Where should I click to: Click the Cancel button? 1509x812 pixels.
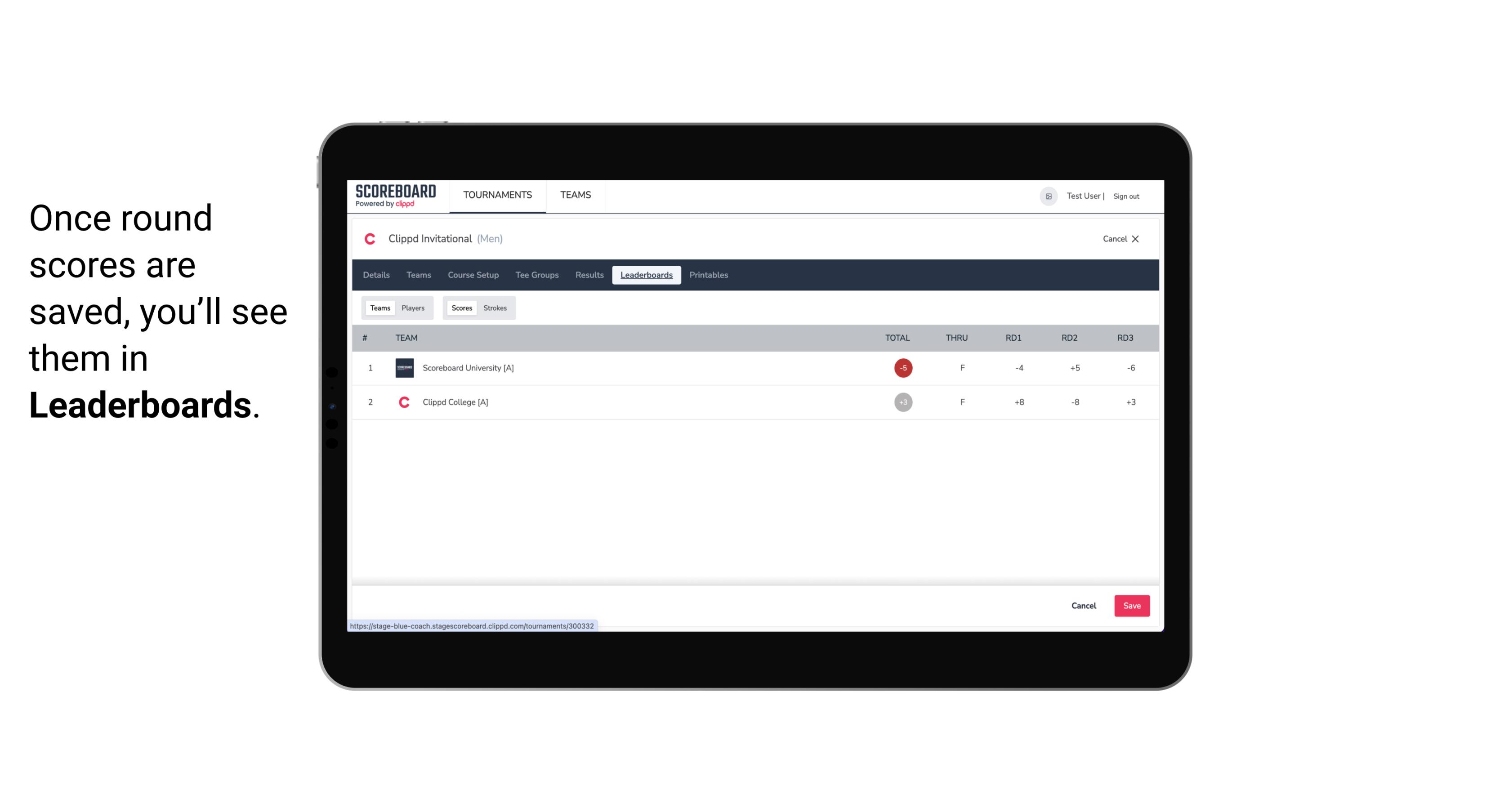(1083, 605)
